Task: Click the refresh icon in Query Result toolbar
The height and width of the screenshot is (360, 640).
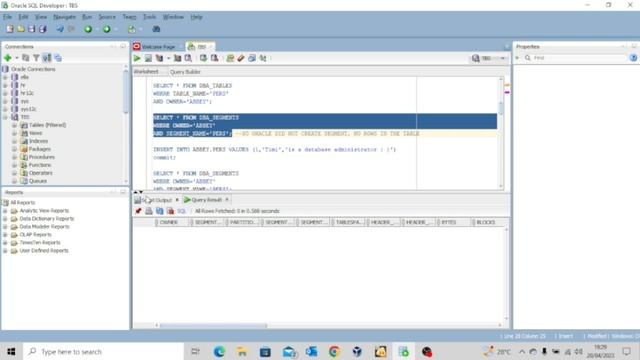Action: 160,211
